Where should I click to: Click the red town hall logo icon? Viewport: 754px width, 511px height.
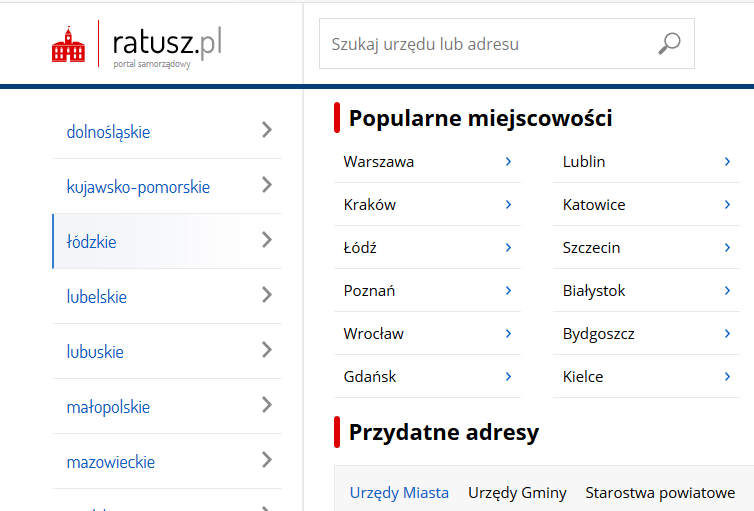(68, 44)
